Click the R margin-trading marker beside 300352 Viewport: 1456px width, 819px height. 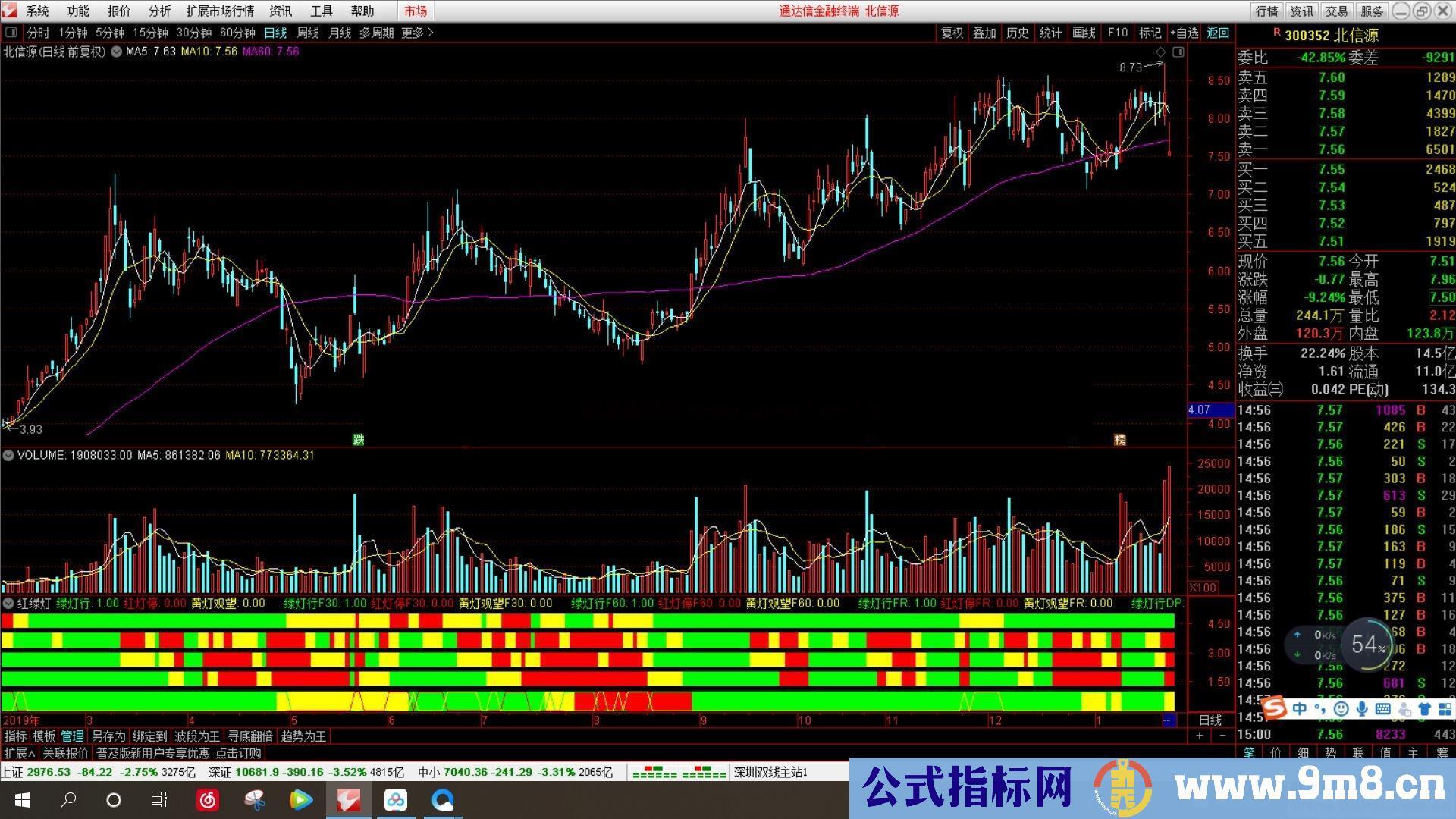1276,33
